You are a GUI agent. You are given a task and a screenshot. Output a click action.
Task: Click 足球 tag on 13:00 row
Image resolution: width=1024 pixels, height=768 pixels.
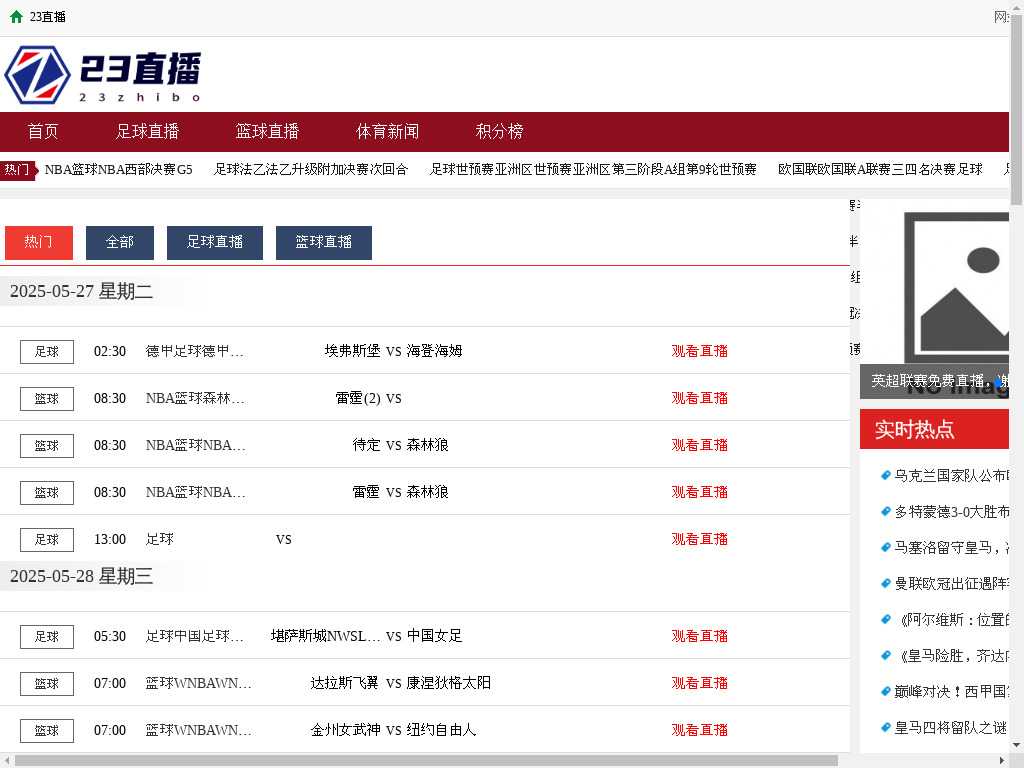46,539
